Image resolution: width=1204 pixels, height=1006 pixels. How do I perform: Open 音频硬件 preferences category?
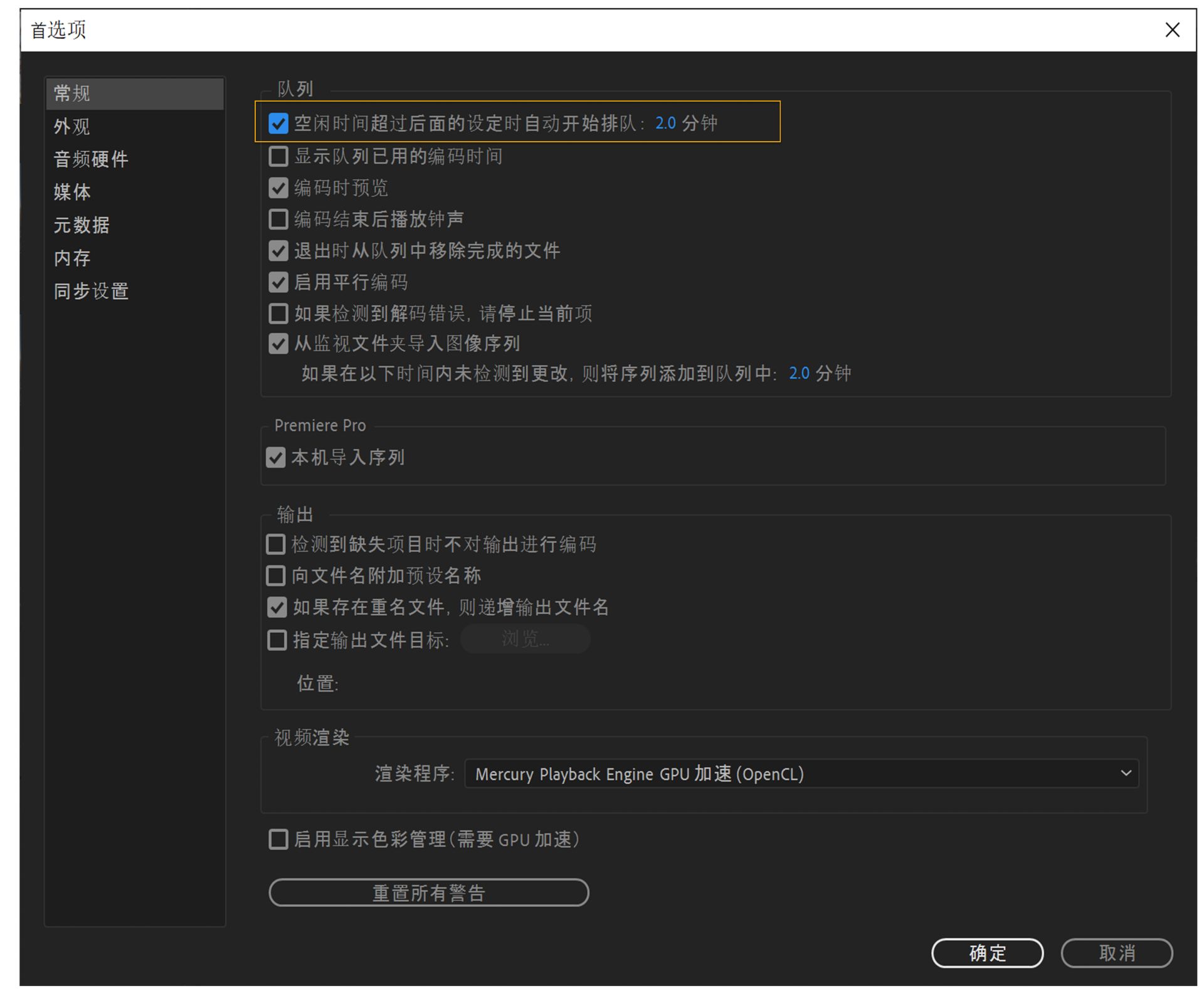(92, 159)
